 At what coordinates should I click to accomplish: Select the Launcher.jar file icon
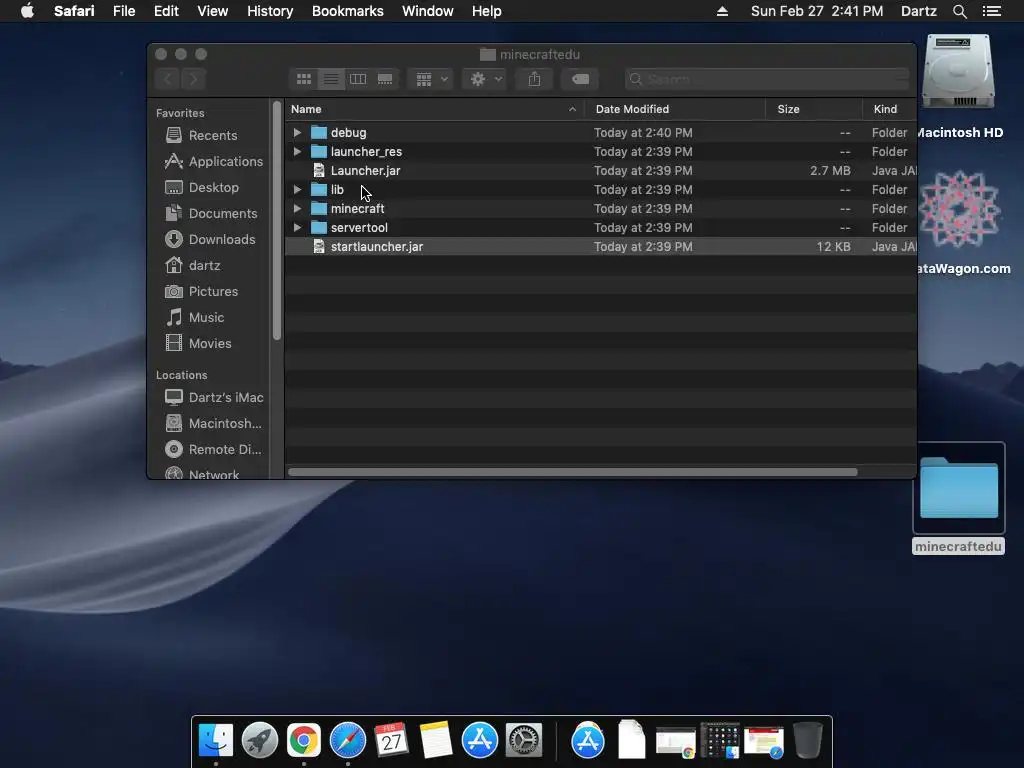pos(319,170)
